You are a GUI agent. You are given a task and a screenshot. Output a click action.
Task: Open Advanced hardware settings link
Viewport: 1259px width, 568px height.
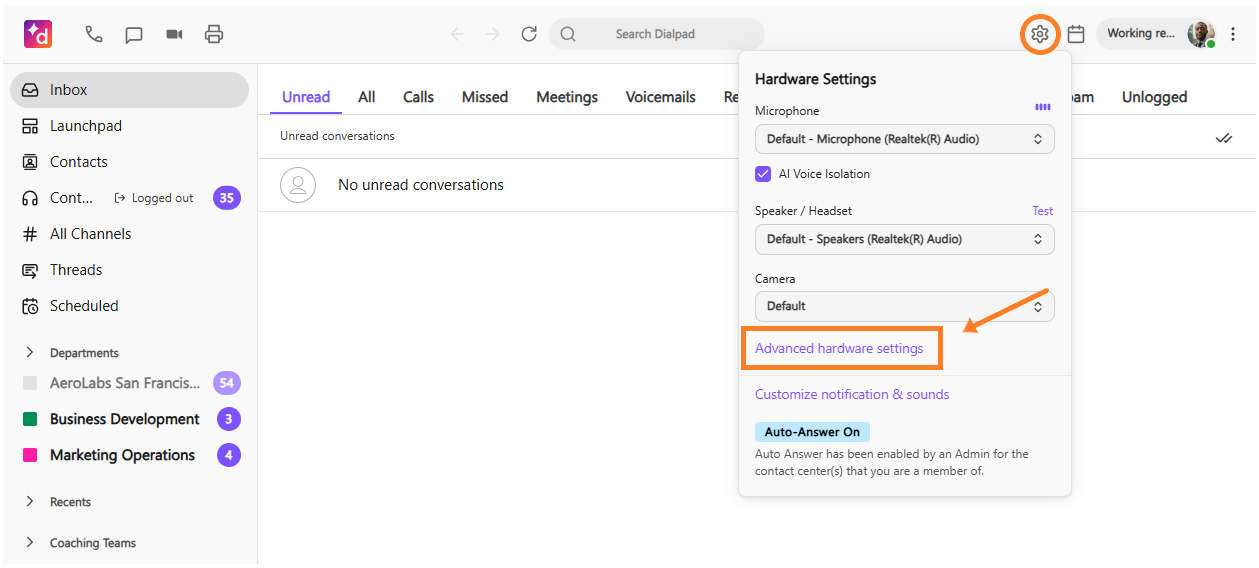tap(839, 349)
